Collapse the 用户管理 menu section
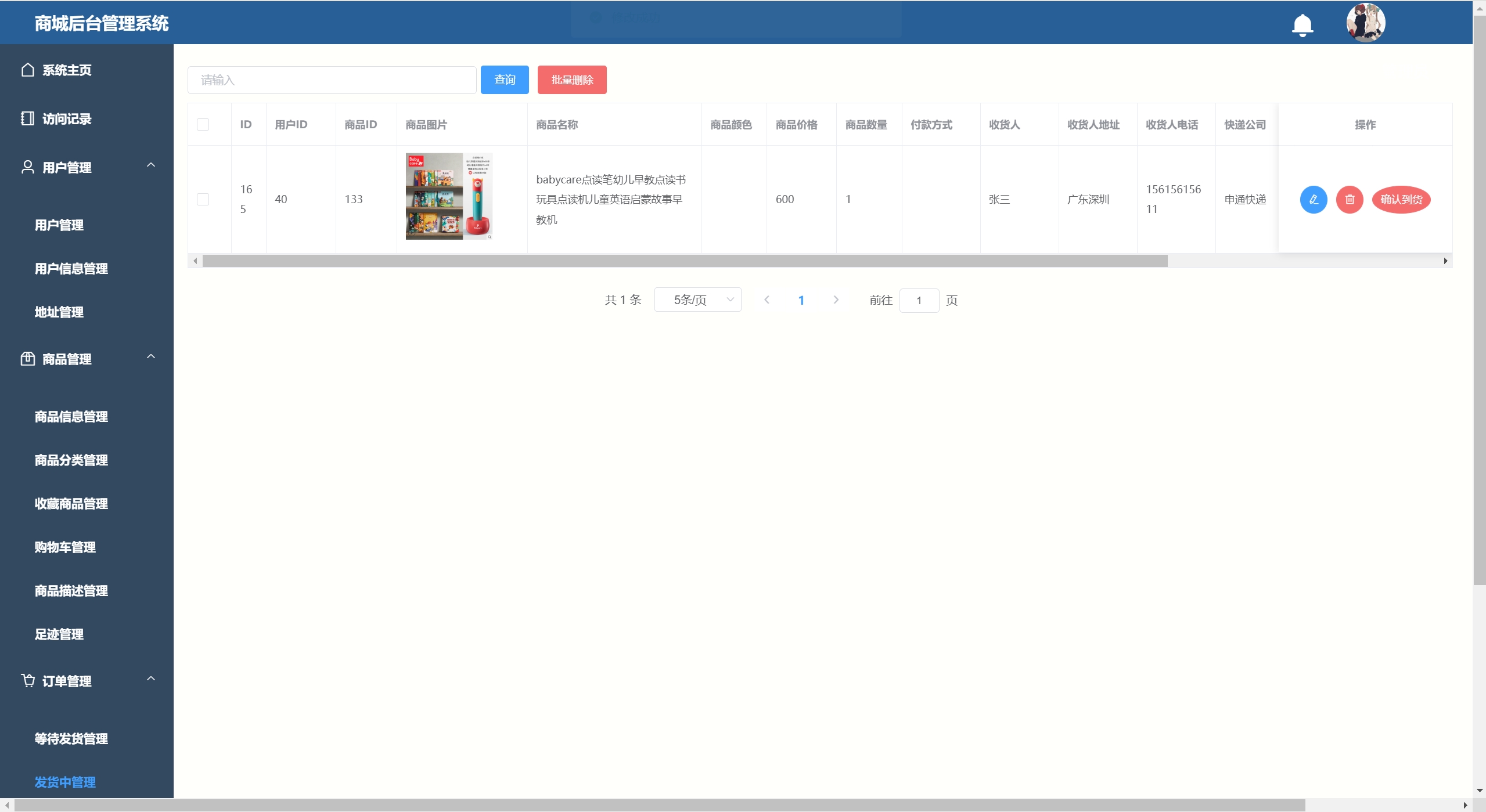Image resolution: width=1486 pixels, height=812 pixels. (151, 165)
